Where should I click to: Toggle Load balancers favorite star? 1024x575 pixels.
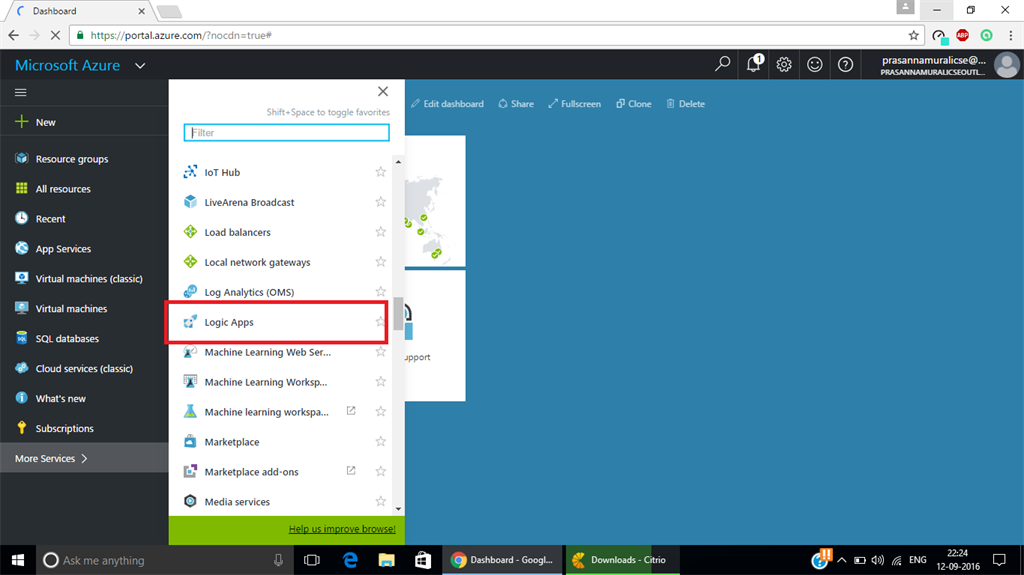[381, 231]
